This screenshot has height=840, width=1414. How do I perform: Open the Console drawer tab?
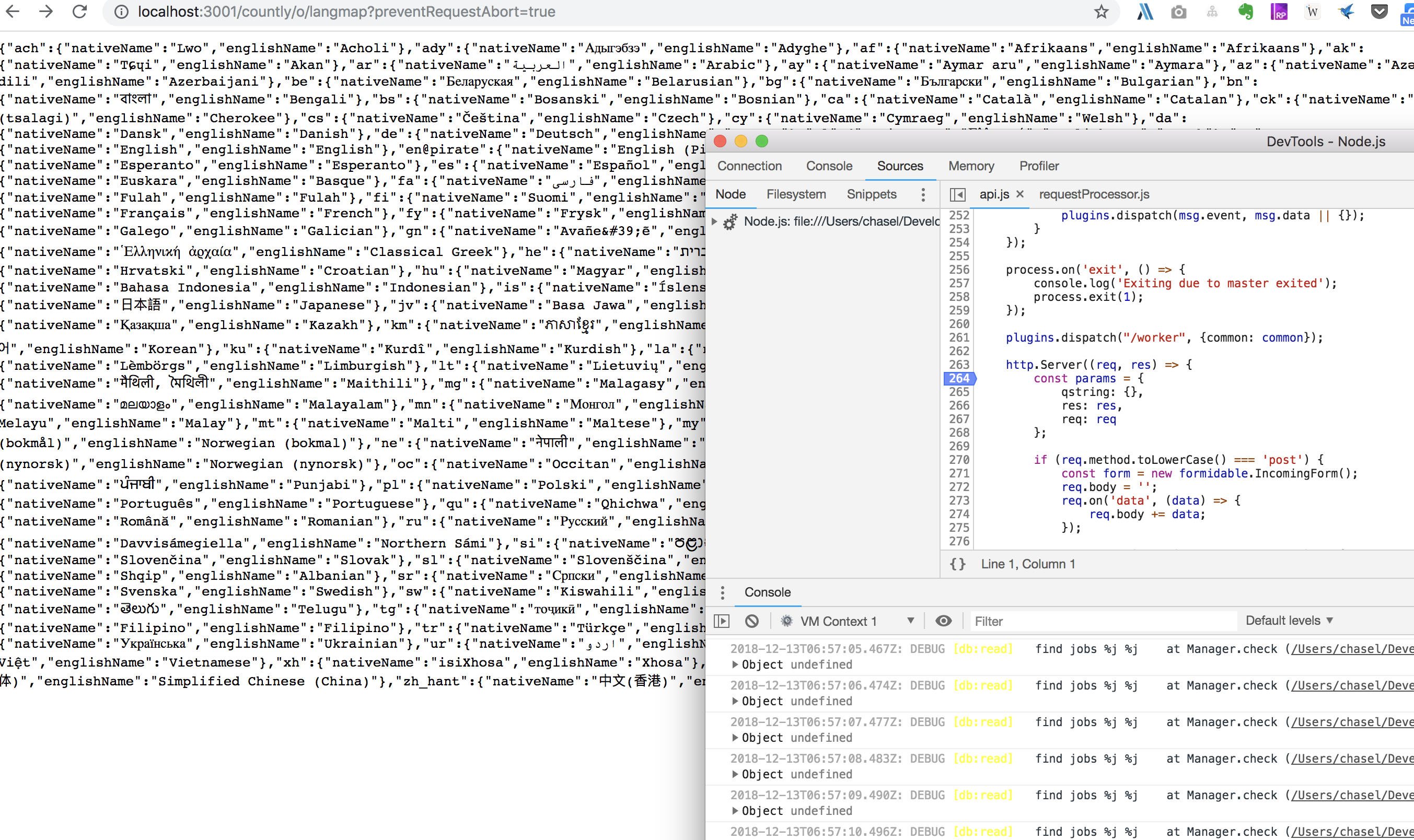(x=768, y=592)
